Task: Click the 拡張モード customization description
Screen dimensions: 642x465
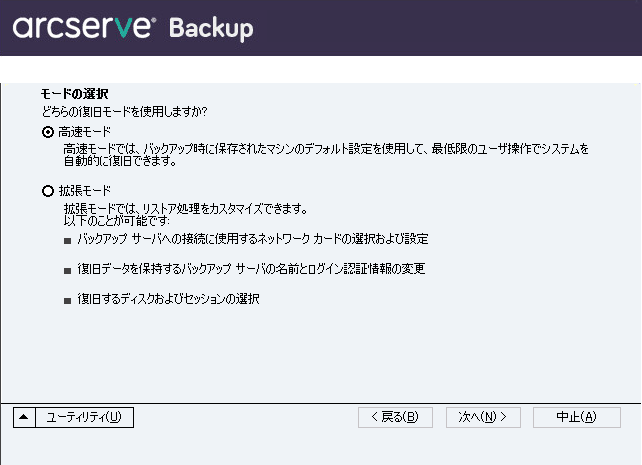Action: tap(186, 209)
